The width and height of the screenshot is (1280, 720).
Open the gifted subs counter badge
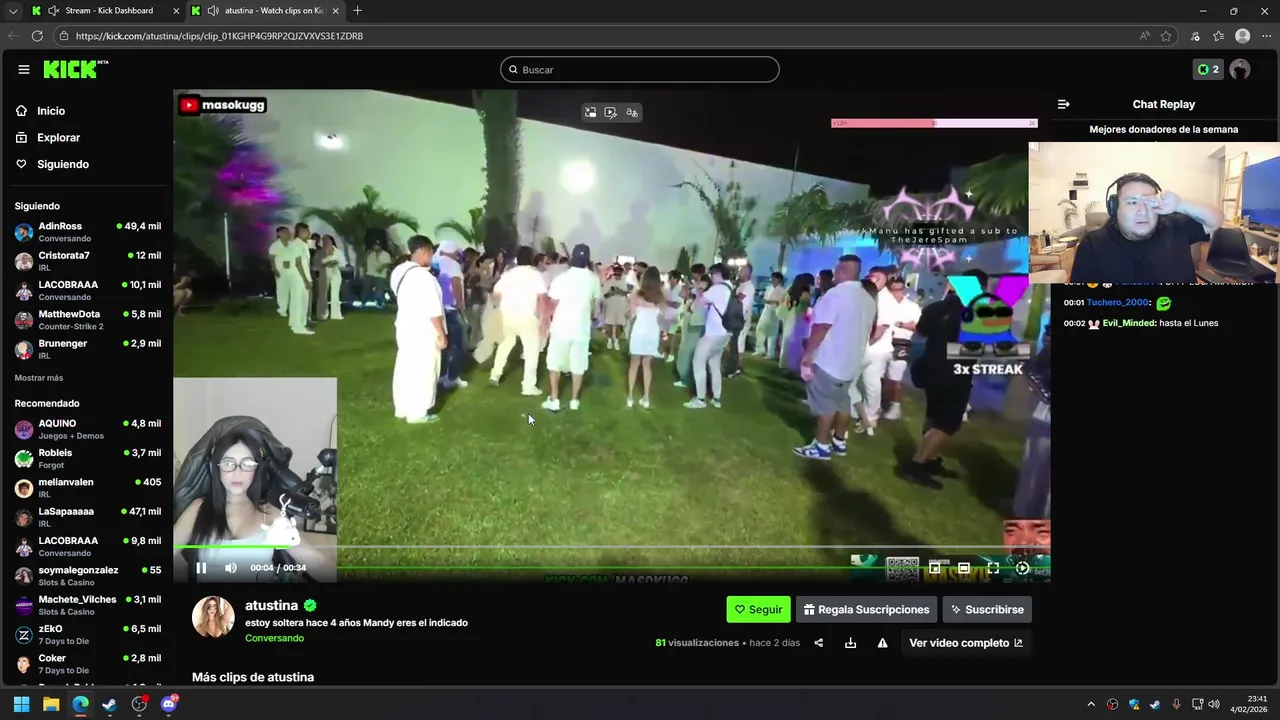point(1208,69)
